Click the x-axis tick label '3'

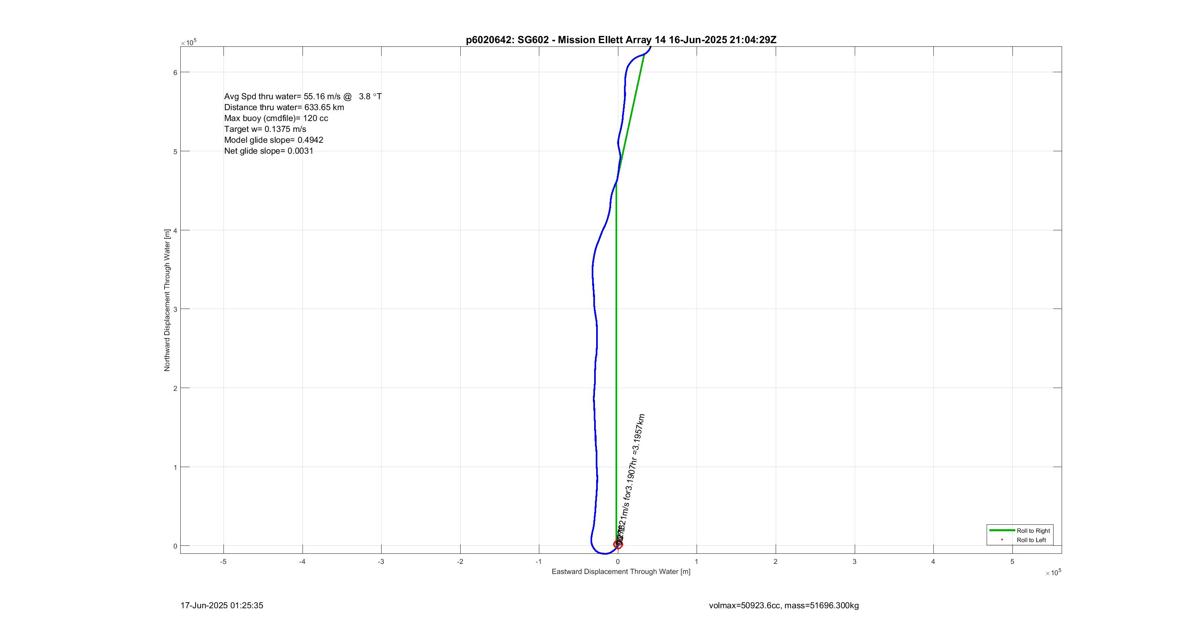click(x=855, y=562)
